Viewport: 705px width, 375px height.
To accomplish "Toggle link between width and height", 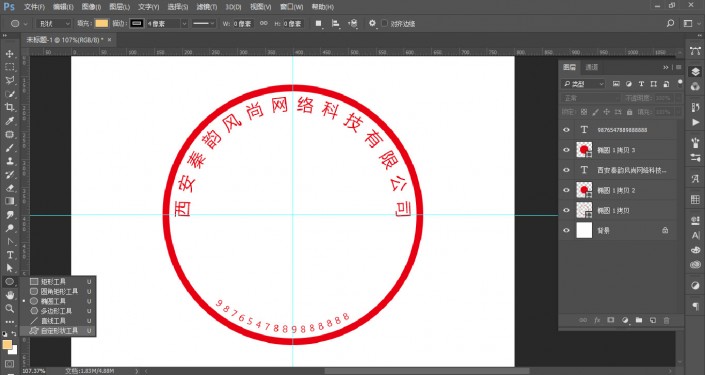I will click(263, 23).
